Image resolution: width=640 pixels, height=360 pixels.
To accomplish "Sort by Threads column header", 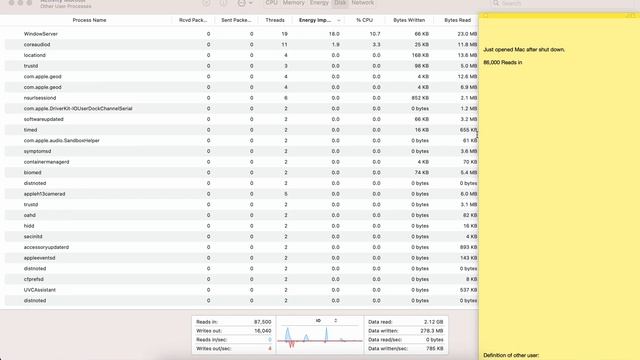I will [275, 20].
